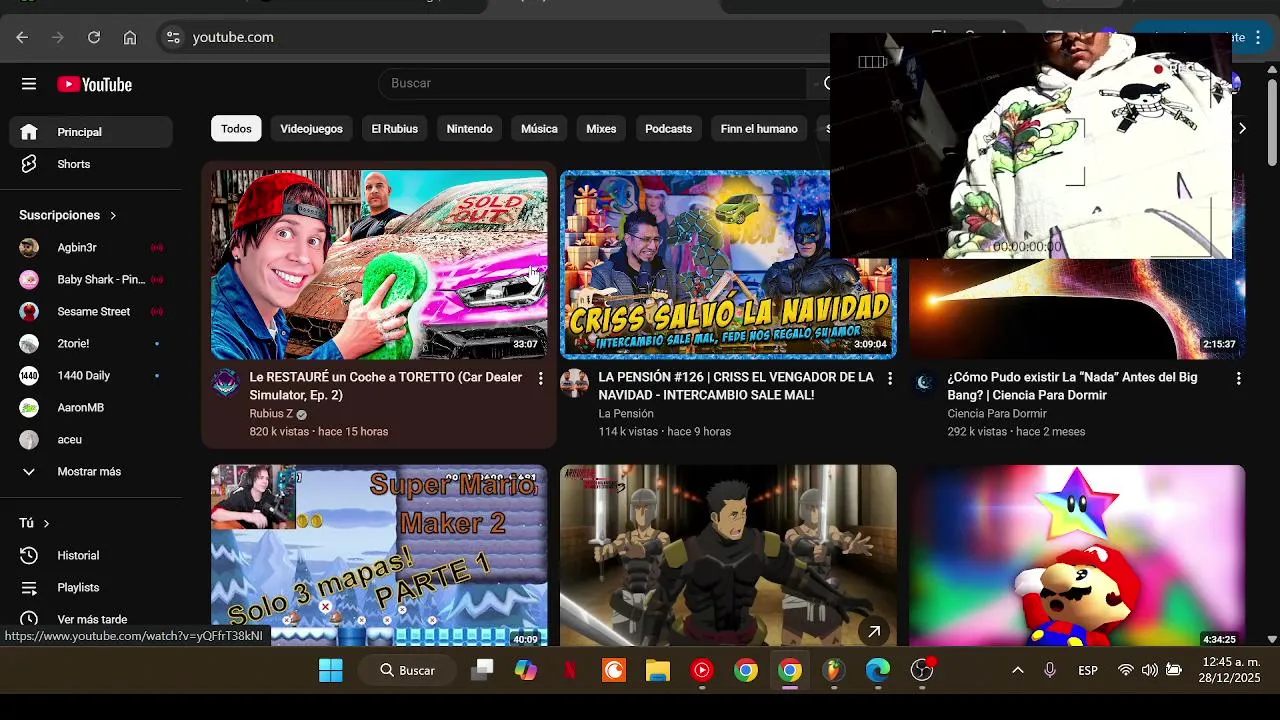Open 2torie! channel subscription
The width and height of the screenshot is (1280, 720).
tap(91, 343)
